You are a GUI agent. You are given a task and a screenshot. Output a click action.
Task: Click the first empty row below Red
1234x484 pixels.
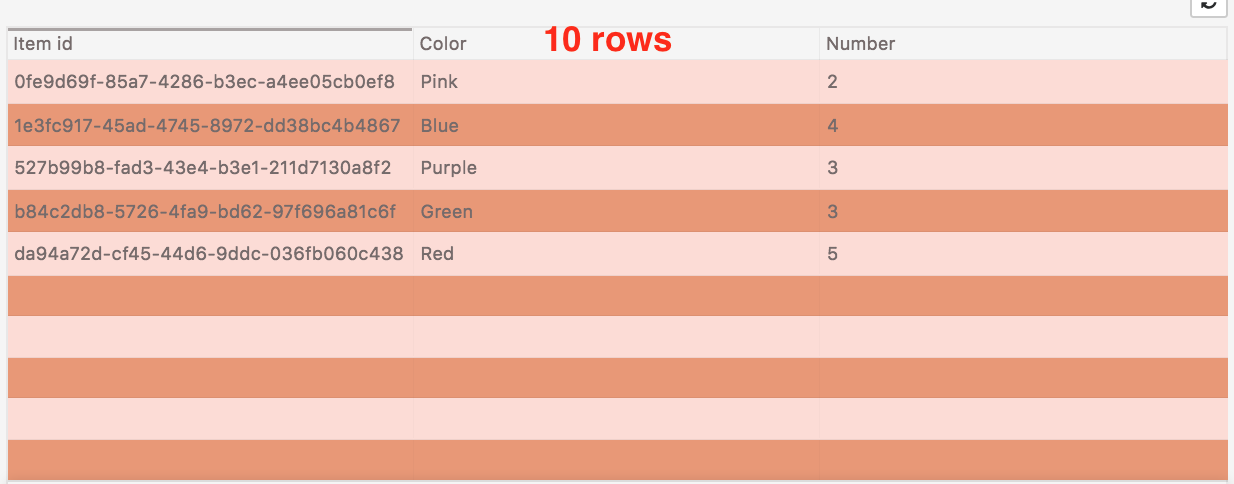[616, 296]
